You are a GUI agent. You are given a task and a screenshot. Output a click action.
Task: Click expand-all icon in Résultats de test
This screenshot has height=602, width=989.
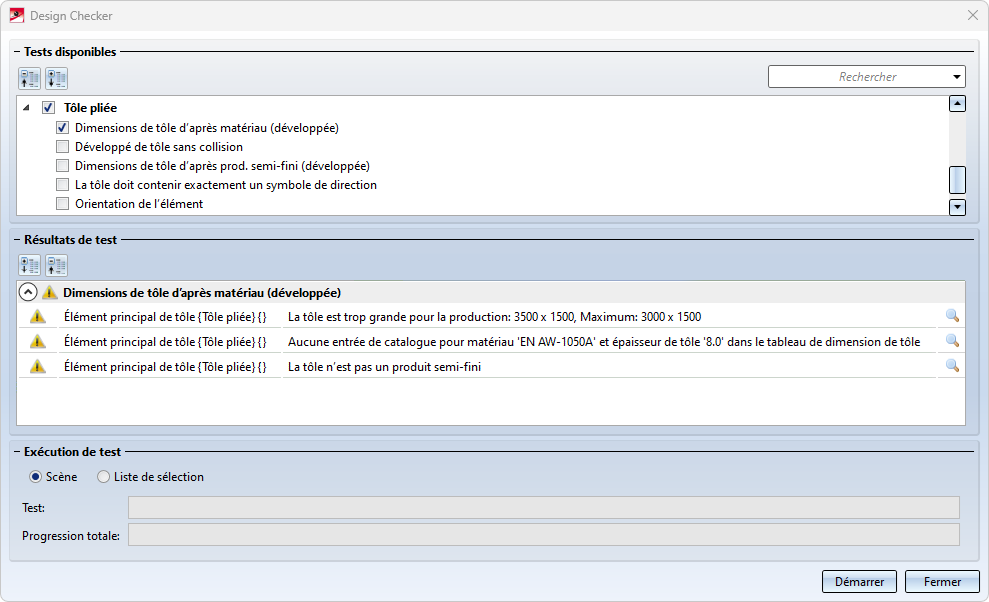pyautogui.click(x=30, y=266)
